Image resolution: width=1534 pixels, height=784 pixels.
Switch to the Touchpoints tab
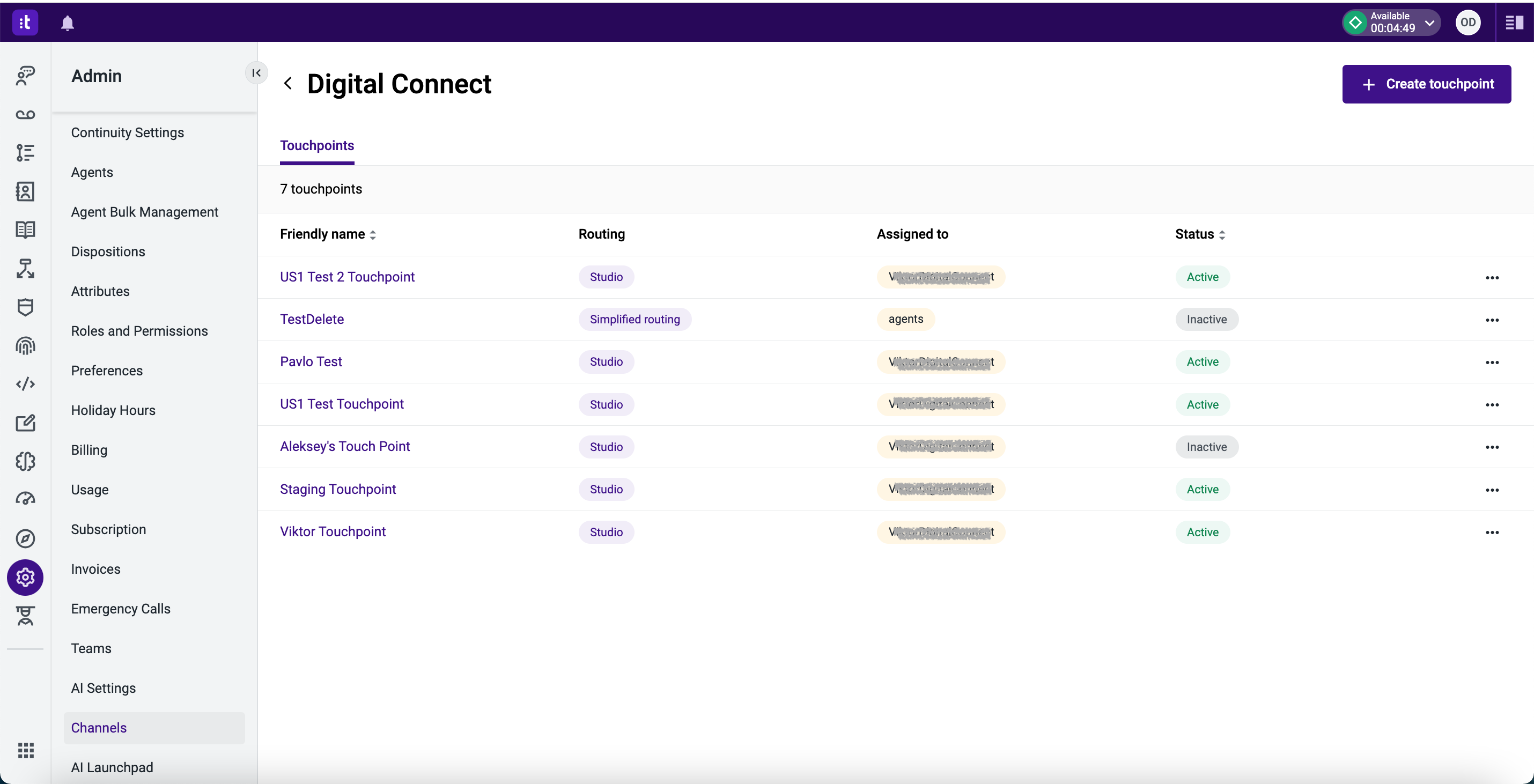(316, 146)
